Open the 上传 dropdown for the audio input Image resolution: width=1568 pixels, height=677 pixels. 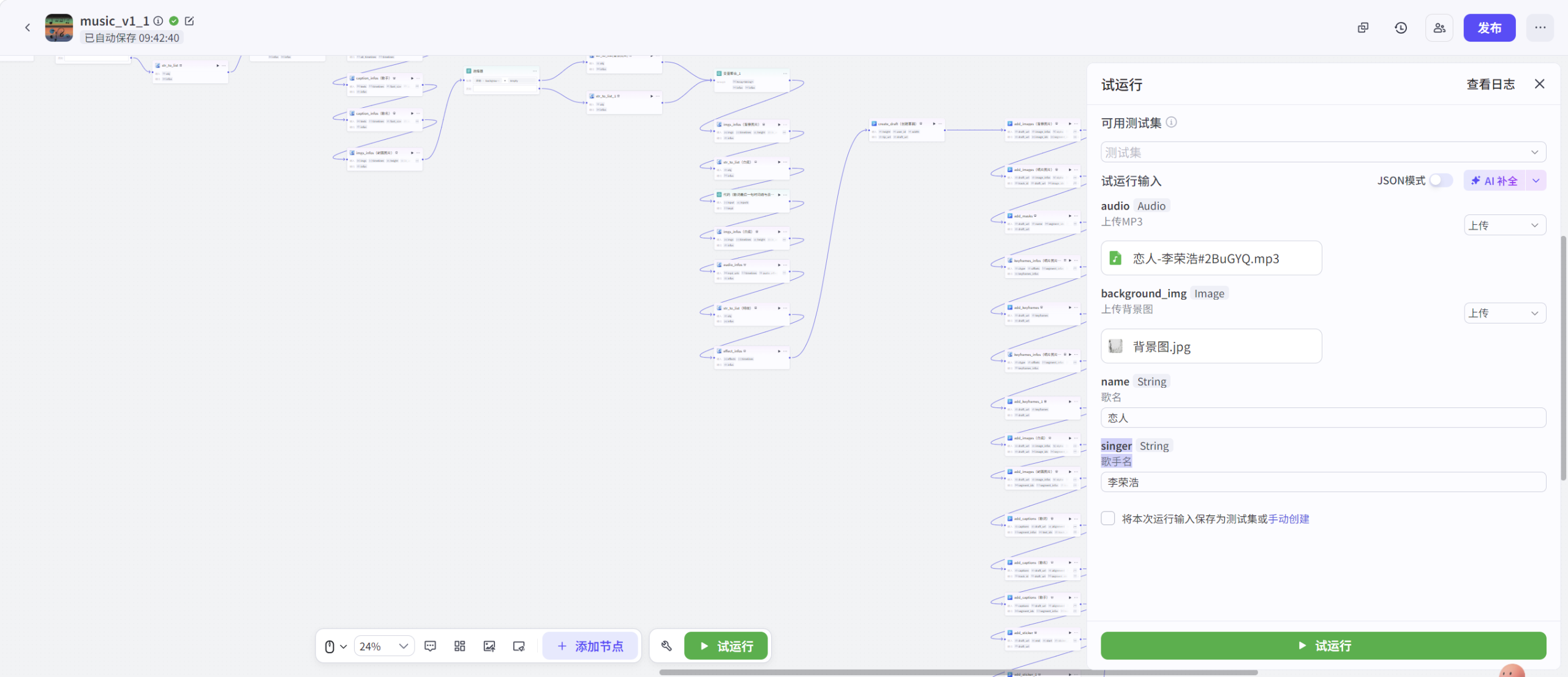click(1504, 225)
